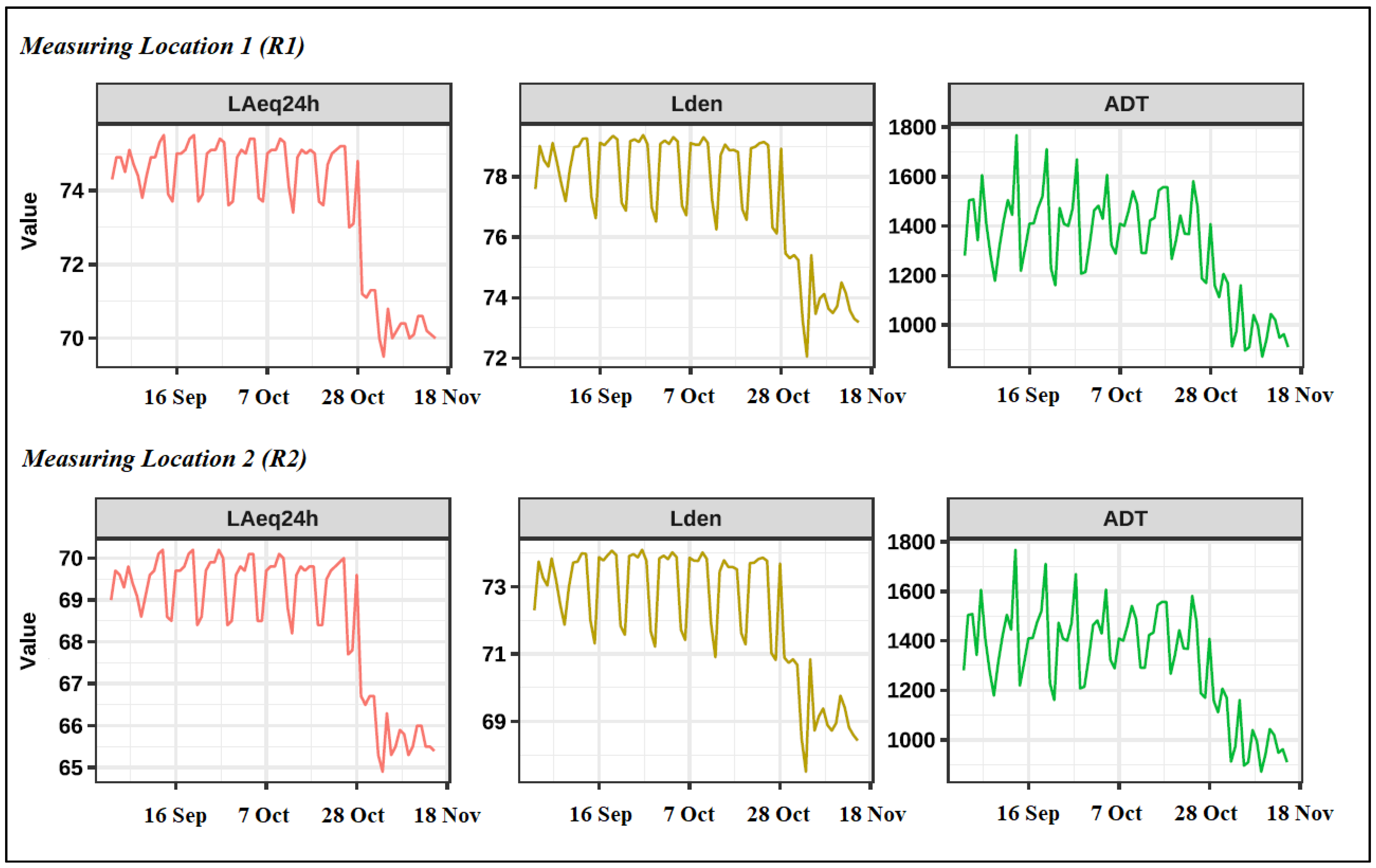Screen dimensions: 1376x868
Task: Click the 73 y-axis label in R2 Lden
Action: [x=494, y=587]
